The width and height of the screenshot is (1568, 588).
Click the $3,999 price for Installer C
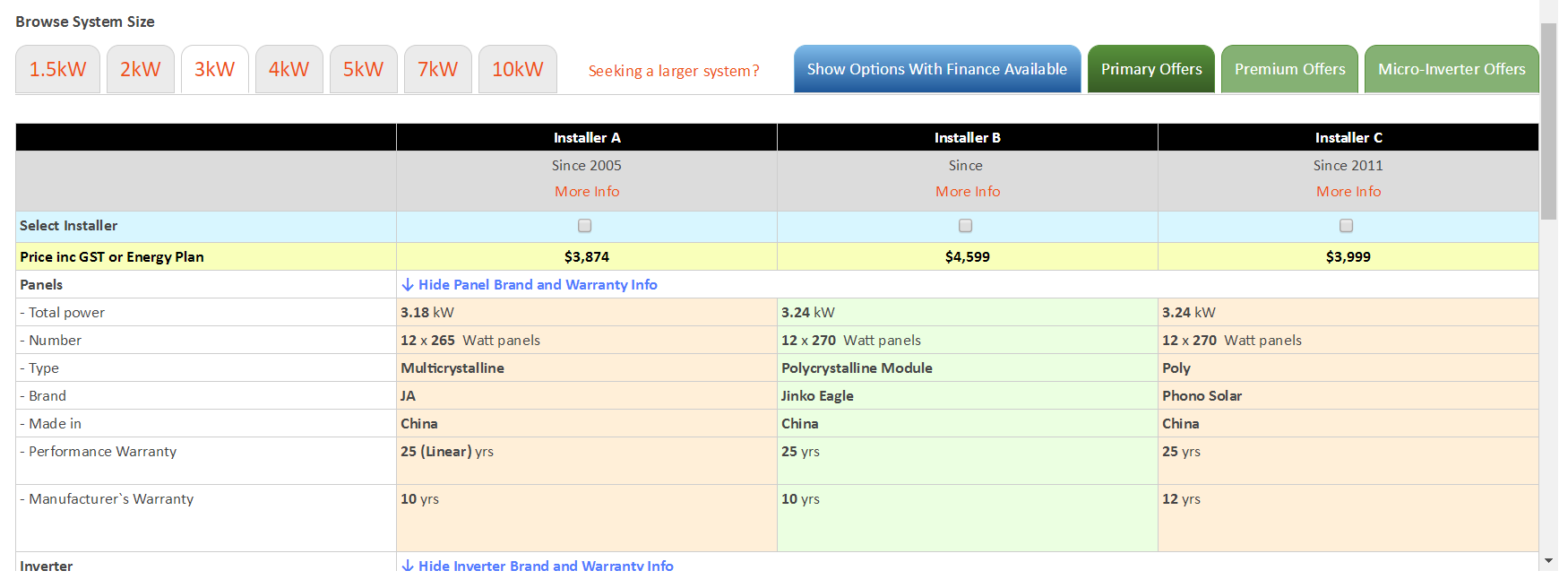tap(1348, 256)
